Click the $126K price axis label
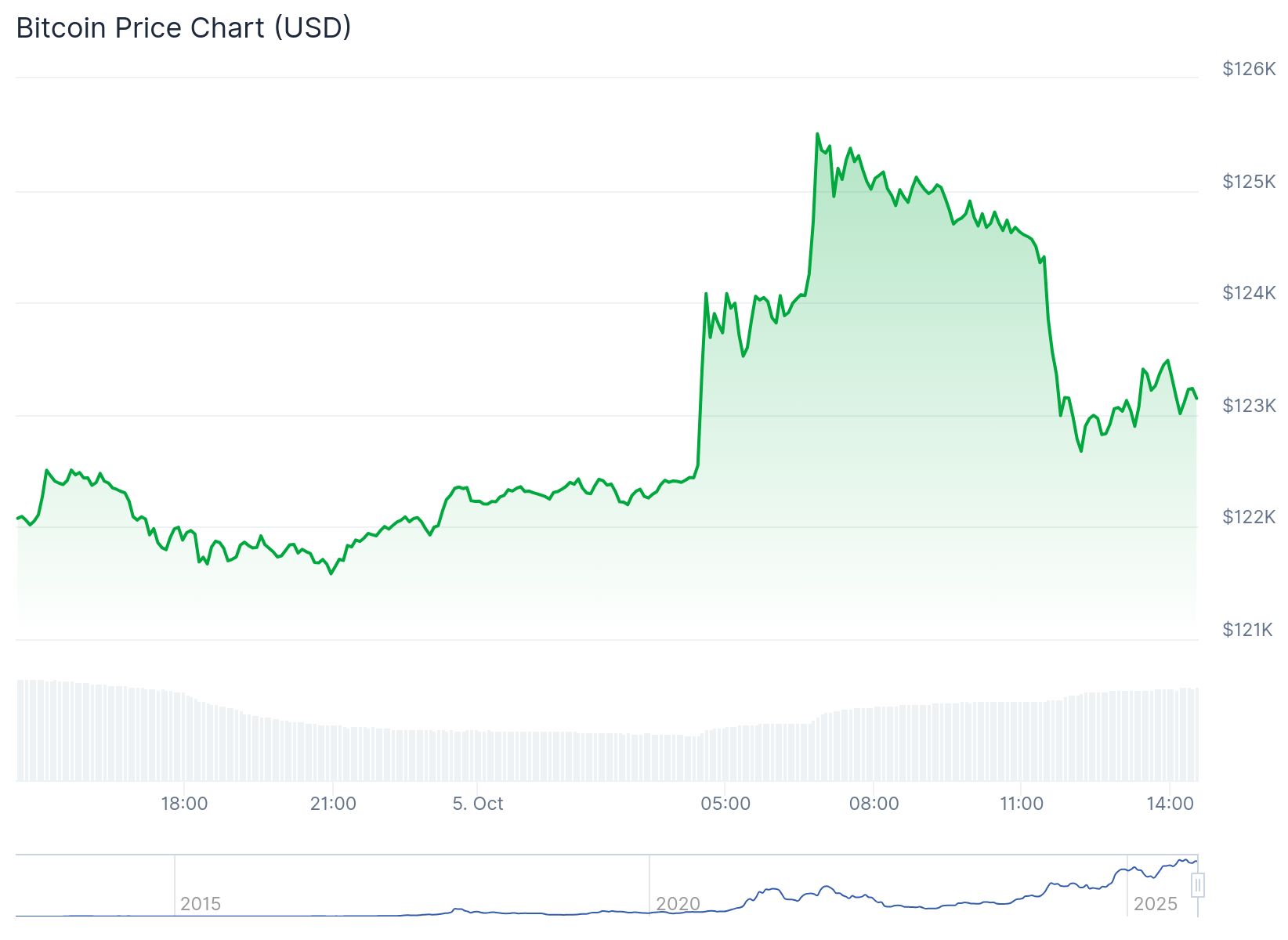The image size is (1288, 940). pyautogui.click(x=1249, y=69)
